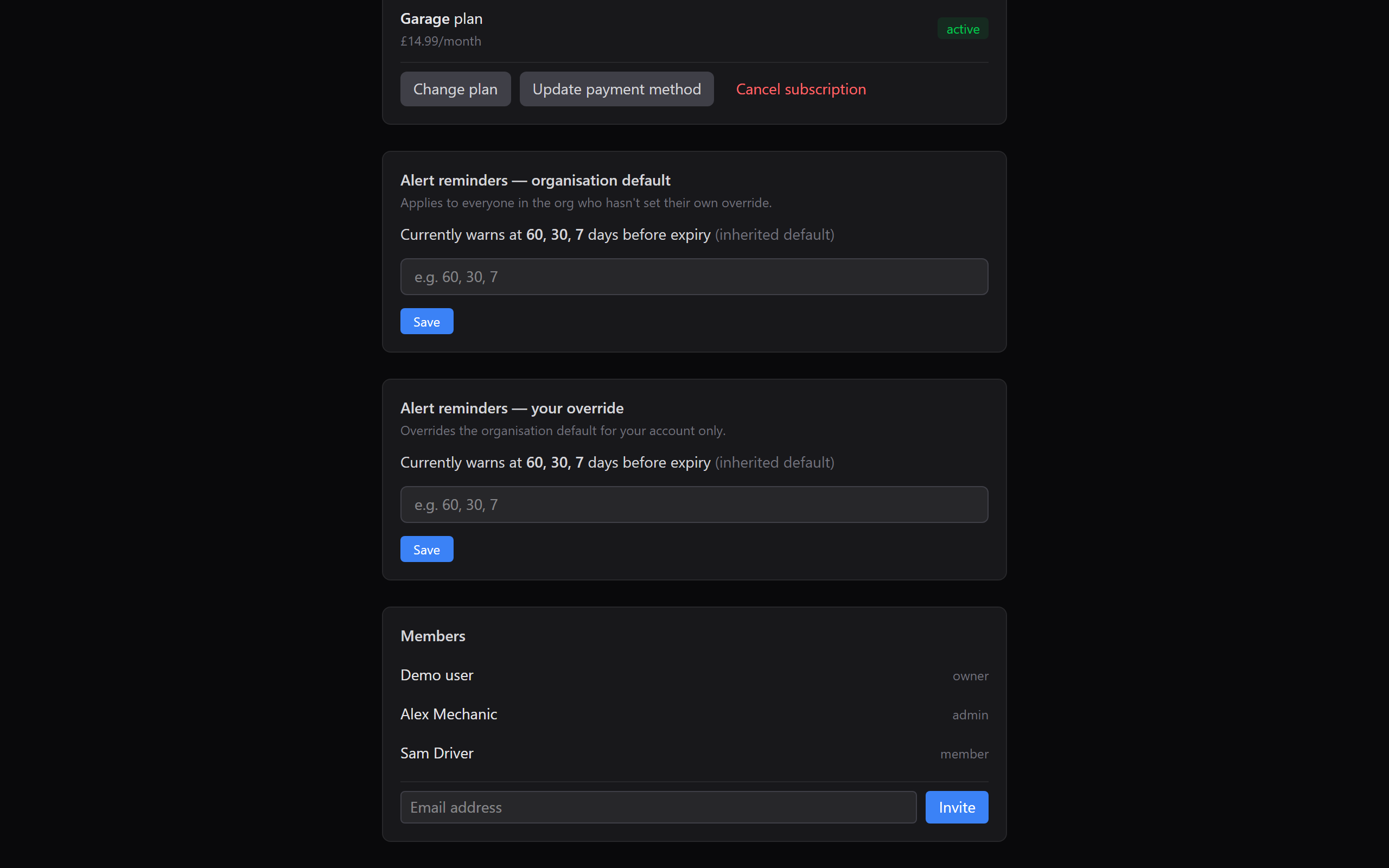This screenshot has width=1389, height=868.
Task: Click the Change plan button
Action: [x=455, y=89]
